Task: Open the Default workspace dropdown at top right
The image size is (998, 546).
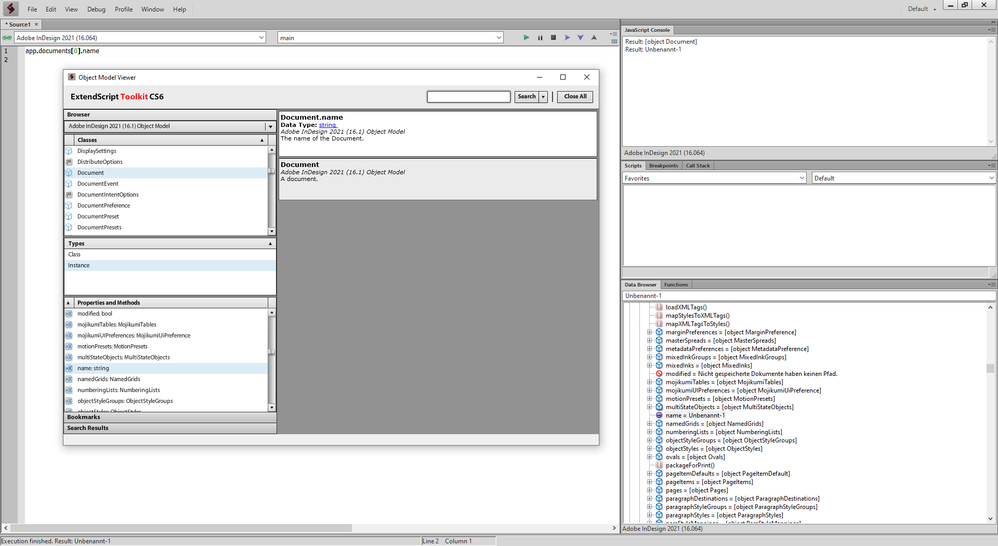Action: (x=922, y=9)
